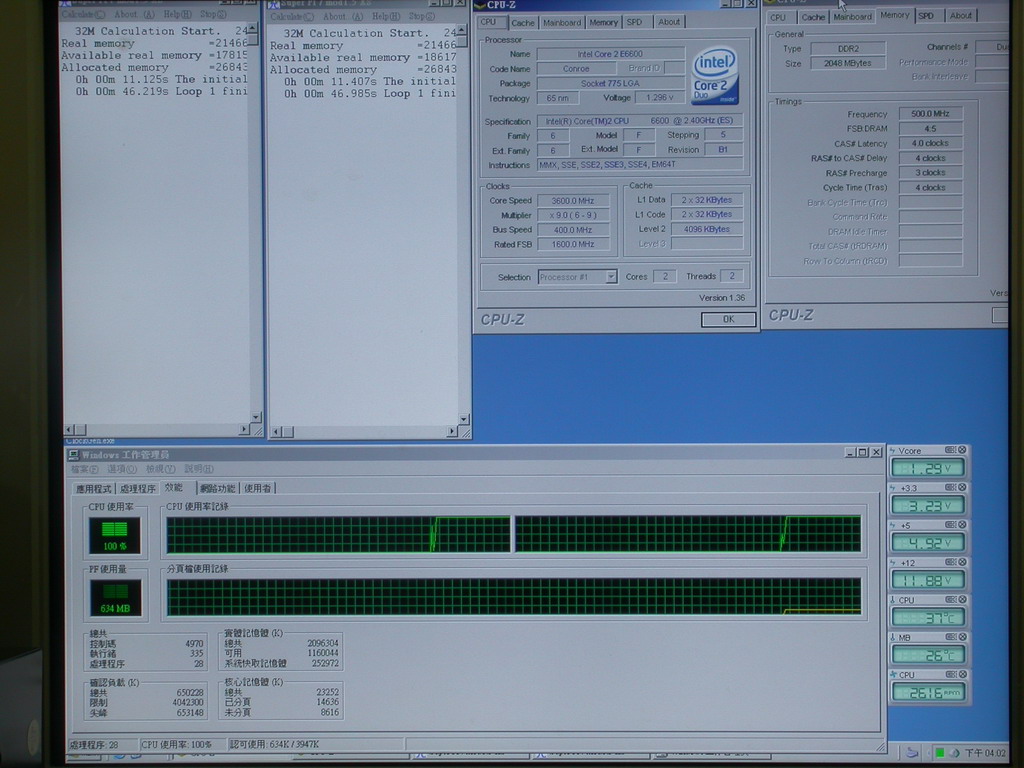Switch to Mainboard tab in left CPU-Z window

pyautogui.click(x=561, y=22)
